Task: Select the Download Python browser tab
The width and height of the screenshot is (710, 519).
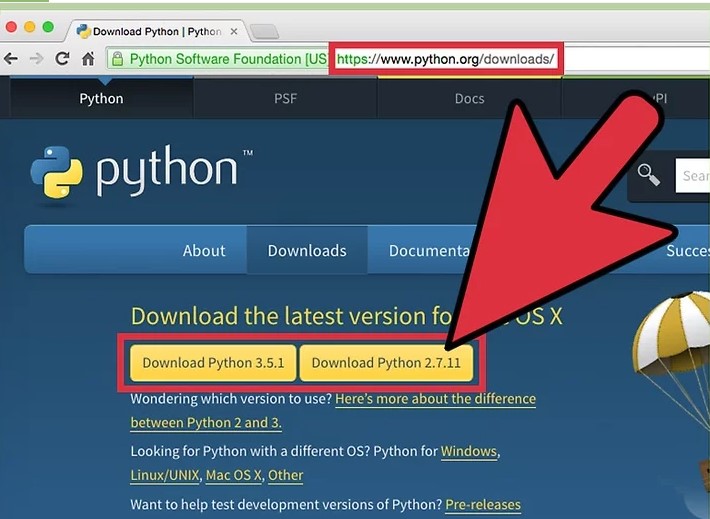Action: coord(157,31)
